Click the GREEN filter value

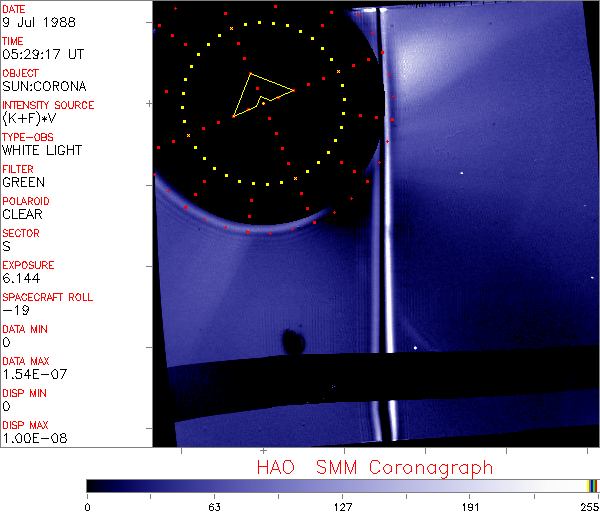pyautogui.click(x=23, y=183)
